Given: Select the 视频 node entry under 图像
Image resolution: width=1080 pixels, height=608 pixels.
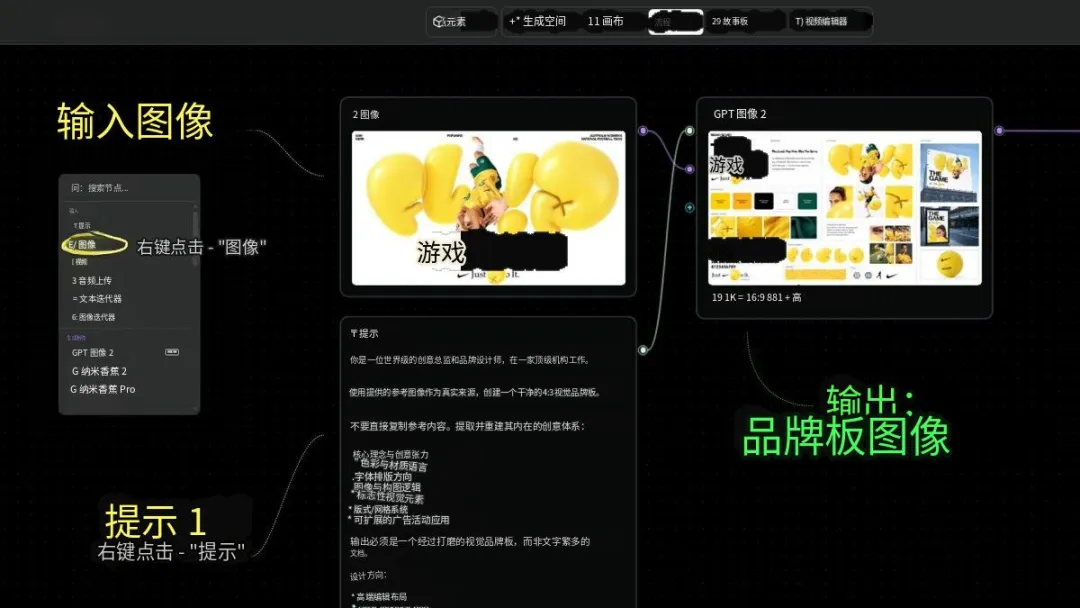Looking at the screenshot, I should 80,262.
